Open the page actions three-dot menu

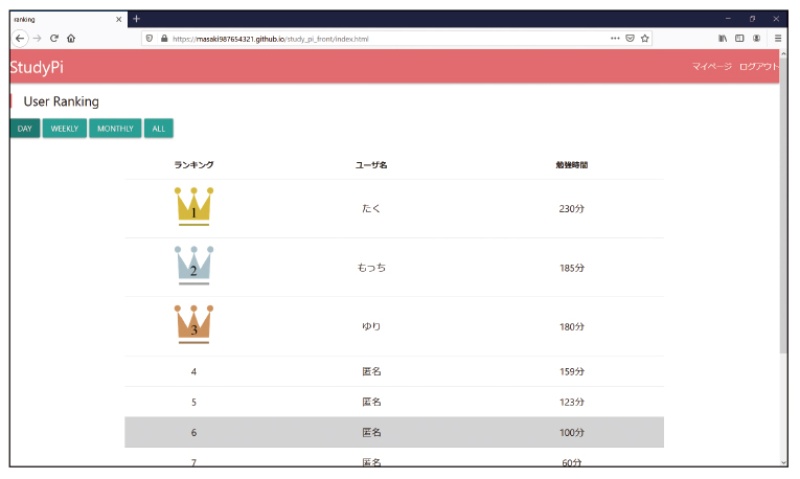pyautogui.click(x=615, y=38)
